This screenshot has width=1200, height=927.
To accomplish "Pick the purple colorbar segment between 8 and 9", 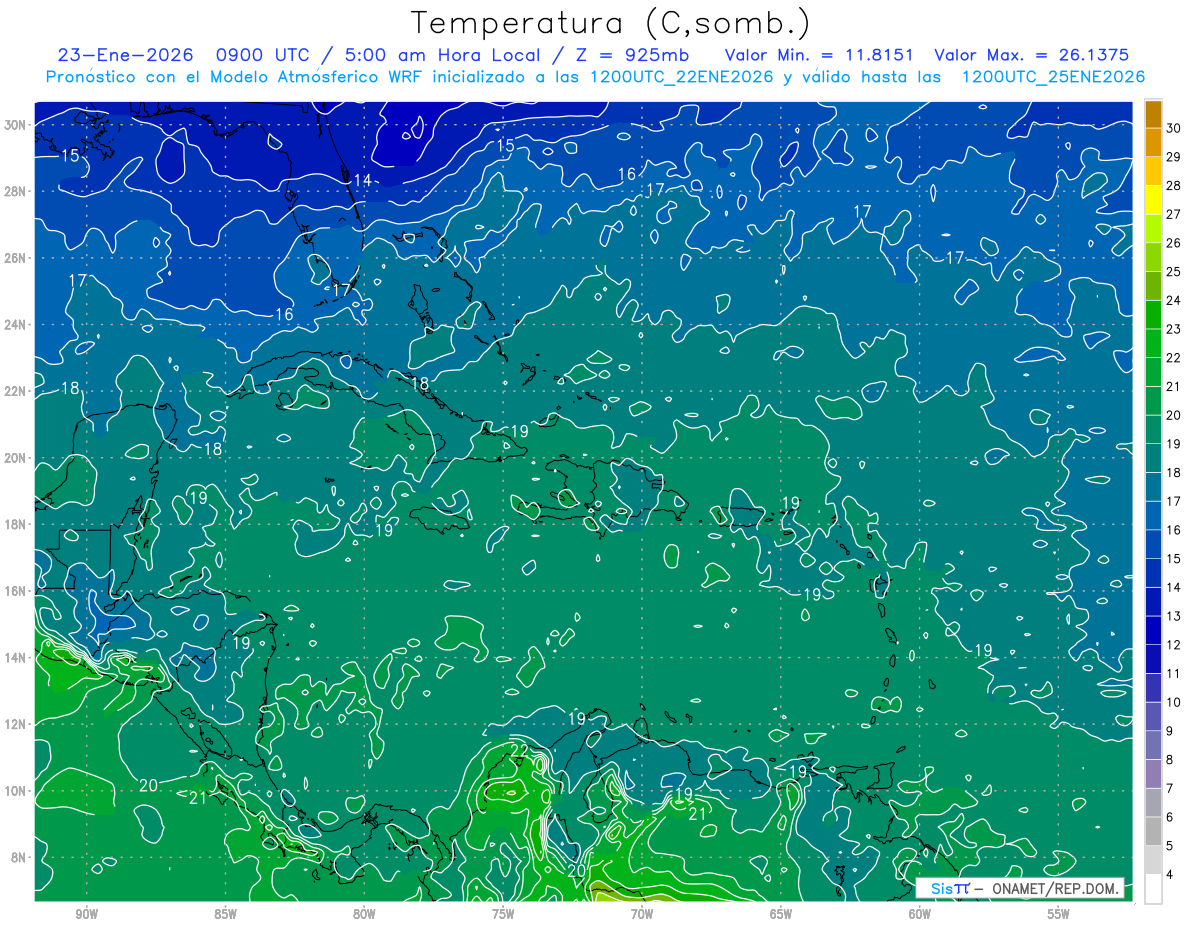I will [1153, 746].
